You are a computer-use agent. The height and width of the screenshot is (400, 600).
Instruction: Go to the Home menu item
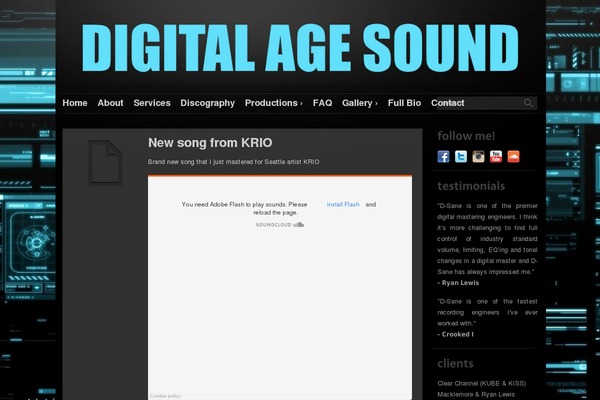point(75,103)
